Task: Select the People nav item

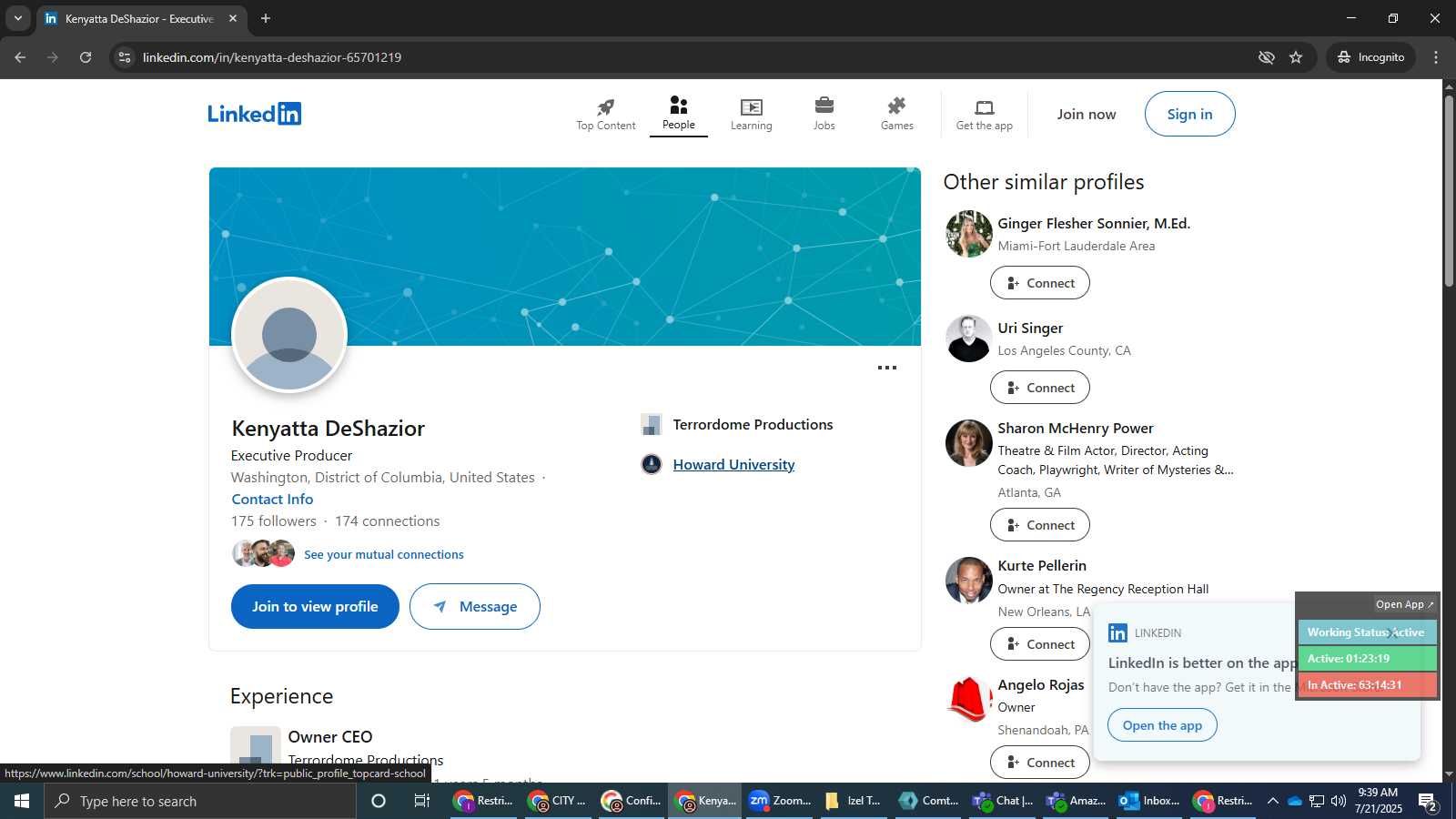Action: click(678, 114)
